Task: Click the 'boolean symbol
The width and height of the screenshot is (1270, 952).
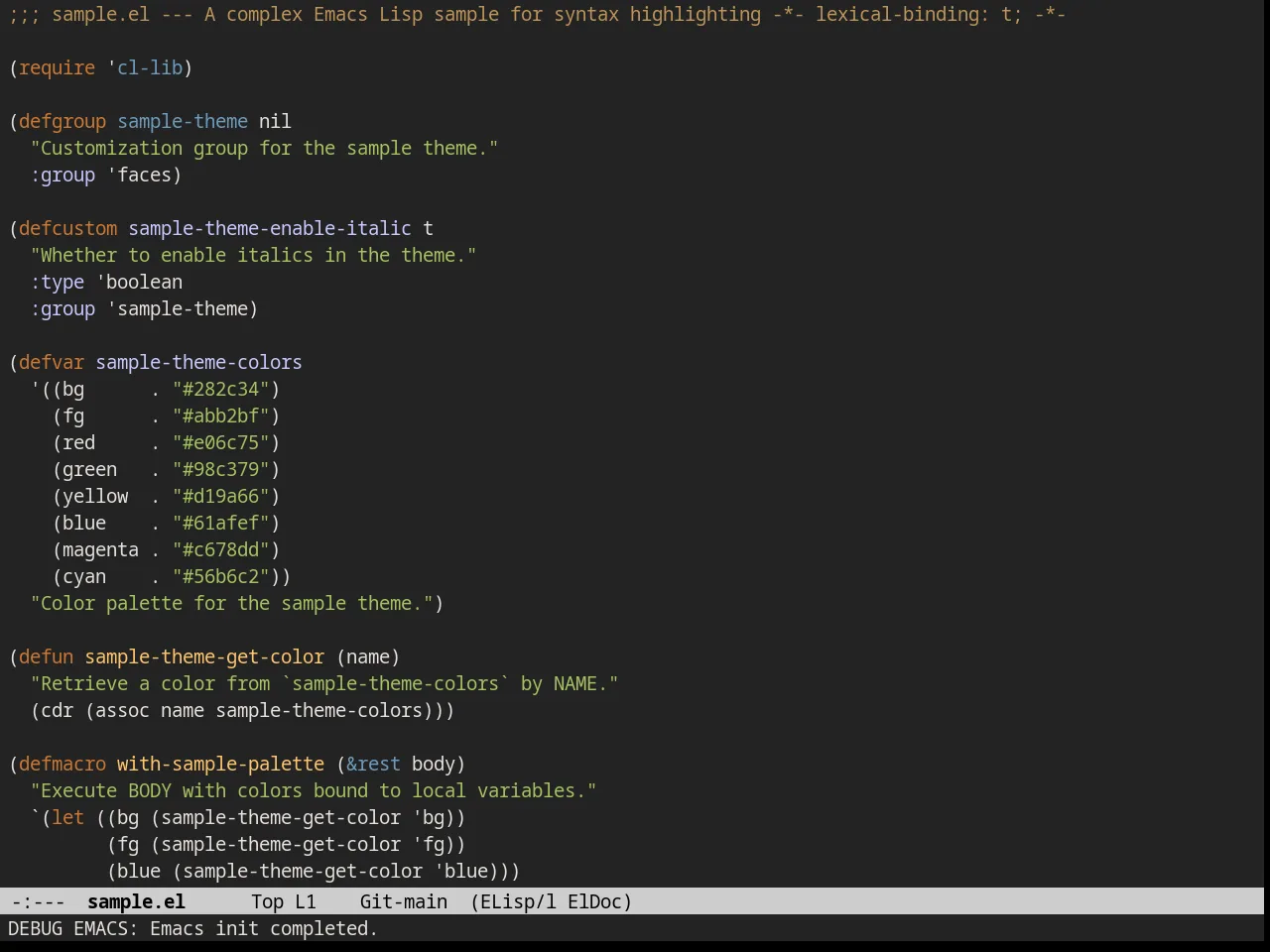Action: (x=139, y=282)
